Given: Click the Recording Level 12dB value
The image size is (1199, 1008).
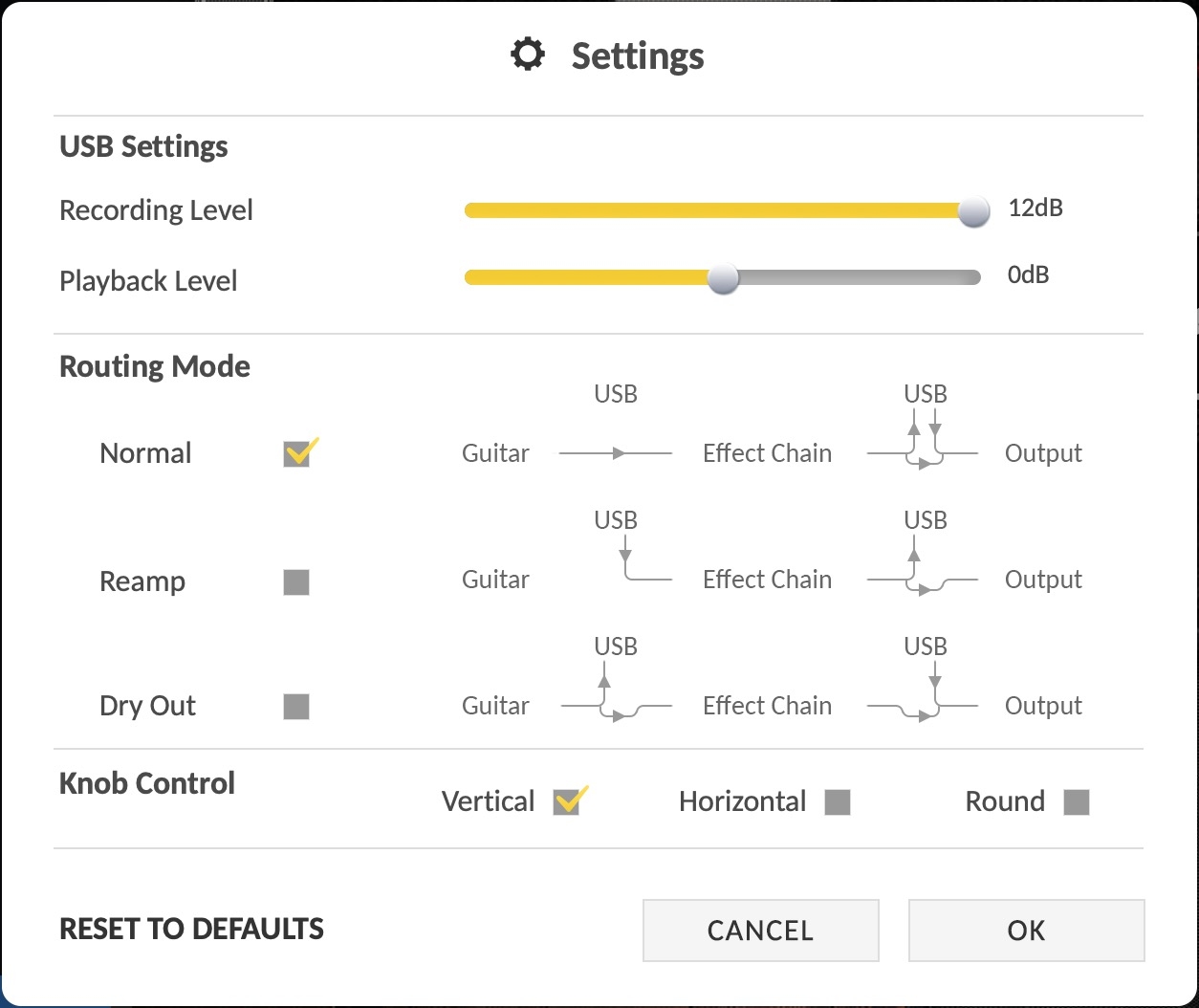Looking at the screenshot, I should coord(1035,208).
